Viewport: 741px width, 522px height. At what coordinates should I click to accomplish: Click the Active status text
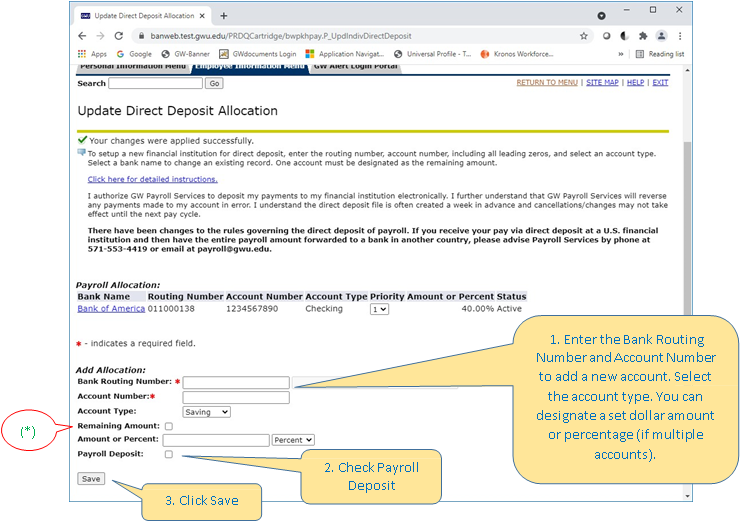pos(509,308)
